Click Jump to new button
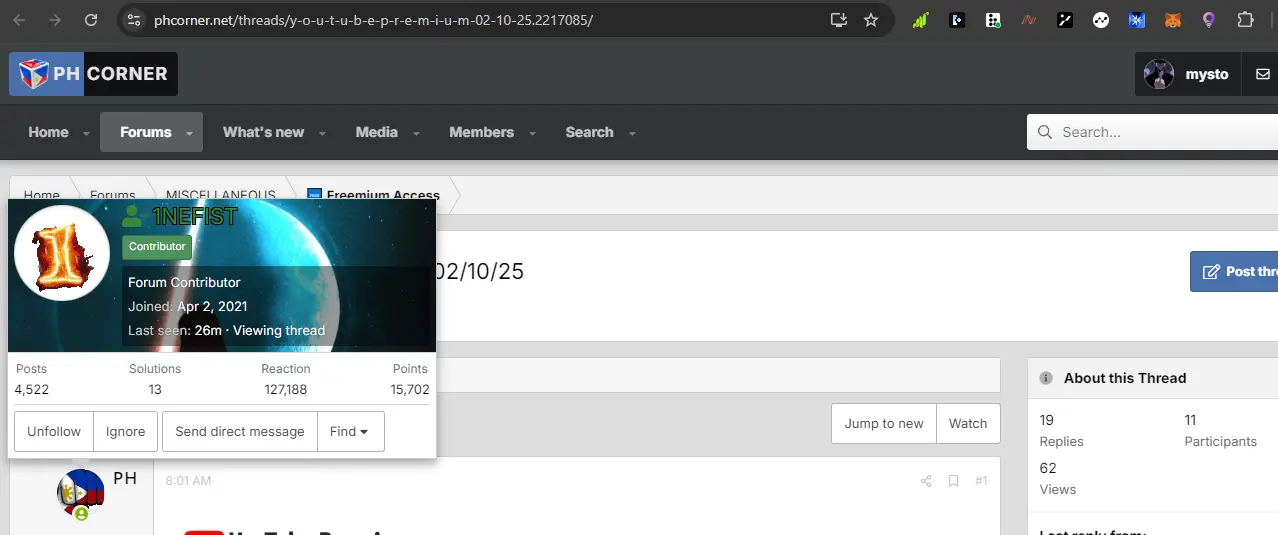Viewport: 1278px width, 535px height. 884,423
